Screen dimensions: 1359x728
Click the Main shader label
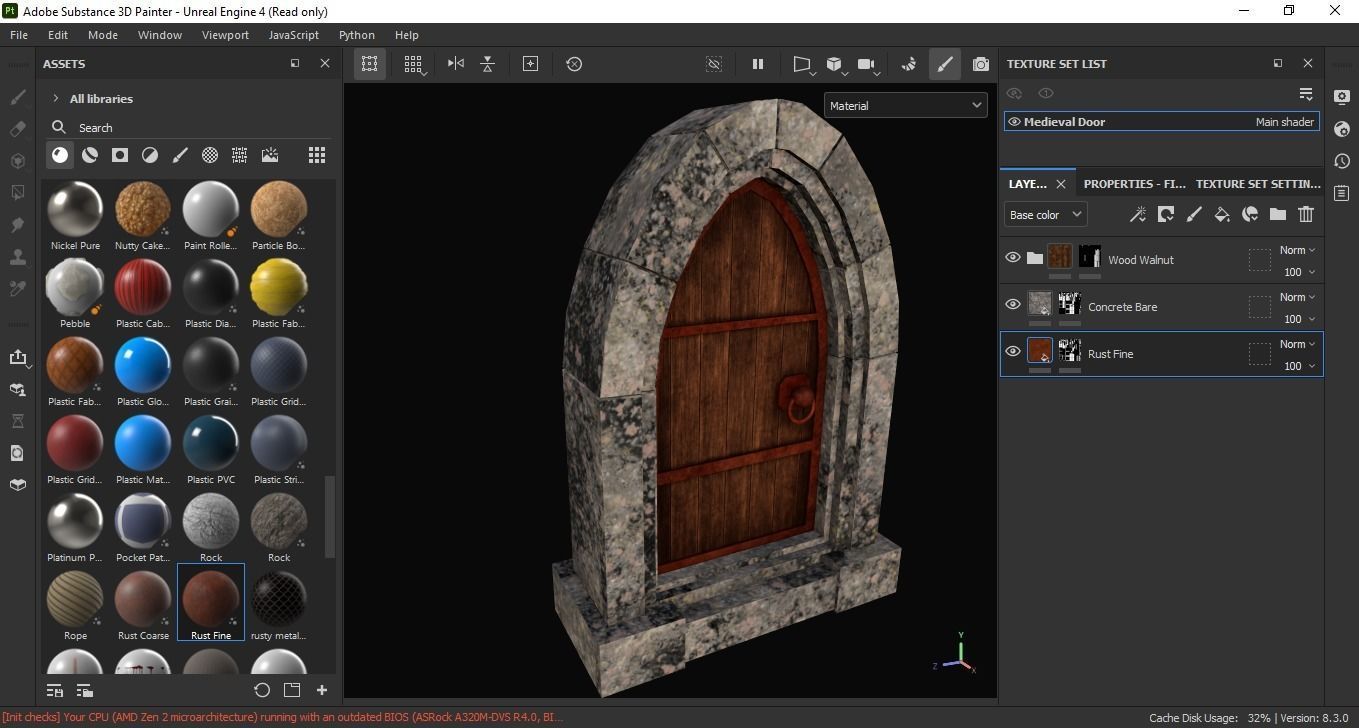coord(1285,122)
